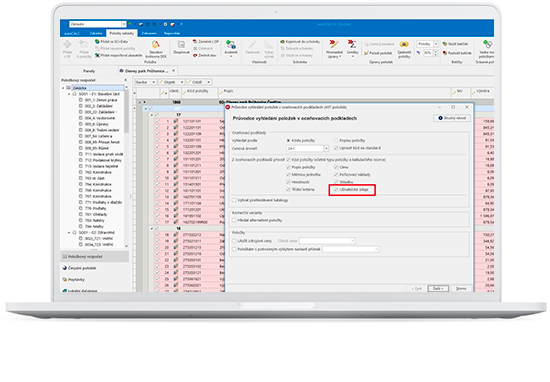Click the Stručný návod help button
550x382 pixels.
(452, 118)
